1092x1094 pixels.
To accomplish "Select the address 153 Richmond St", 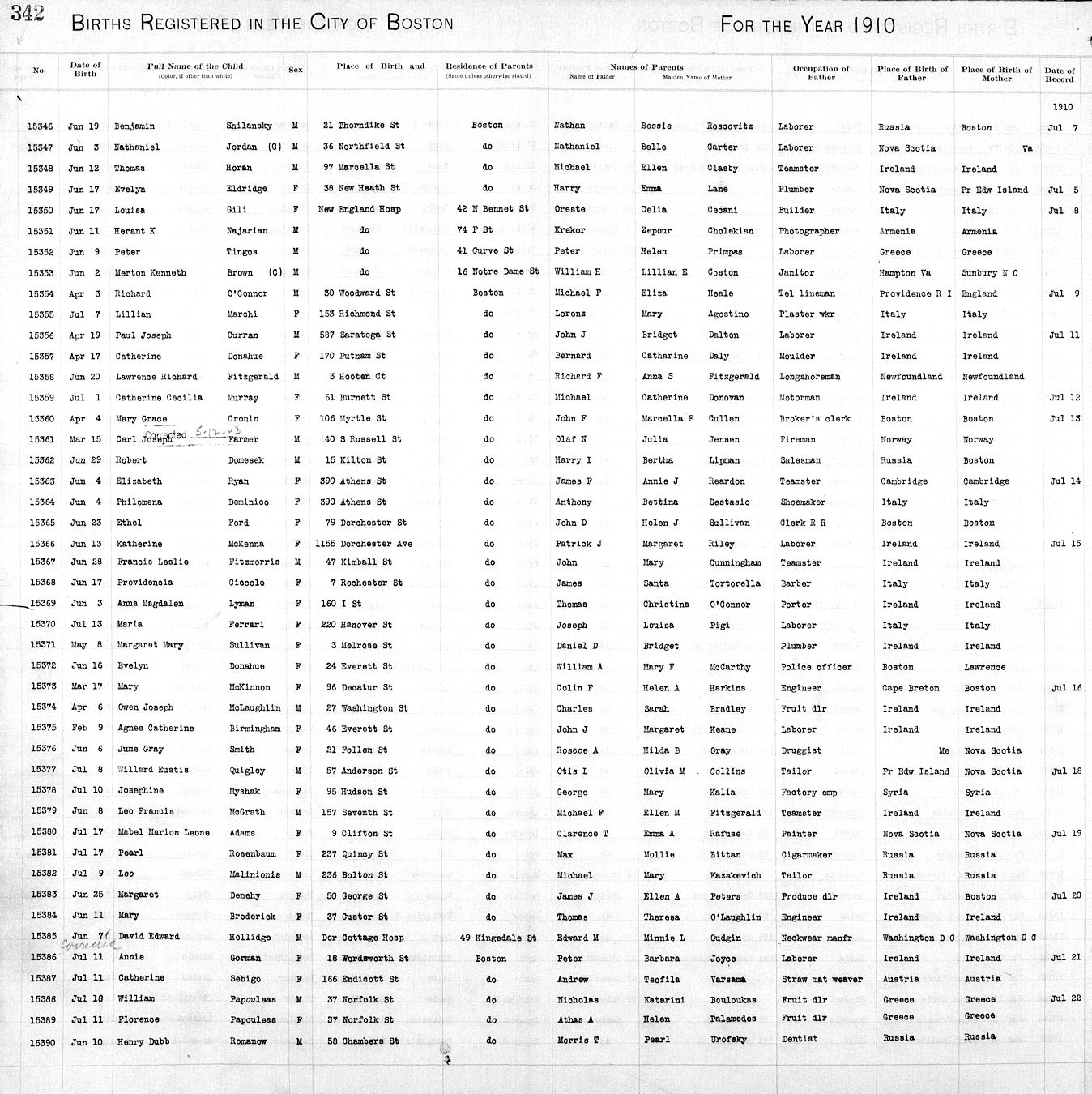I will [357, 314].
